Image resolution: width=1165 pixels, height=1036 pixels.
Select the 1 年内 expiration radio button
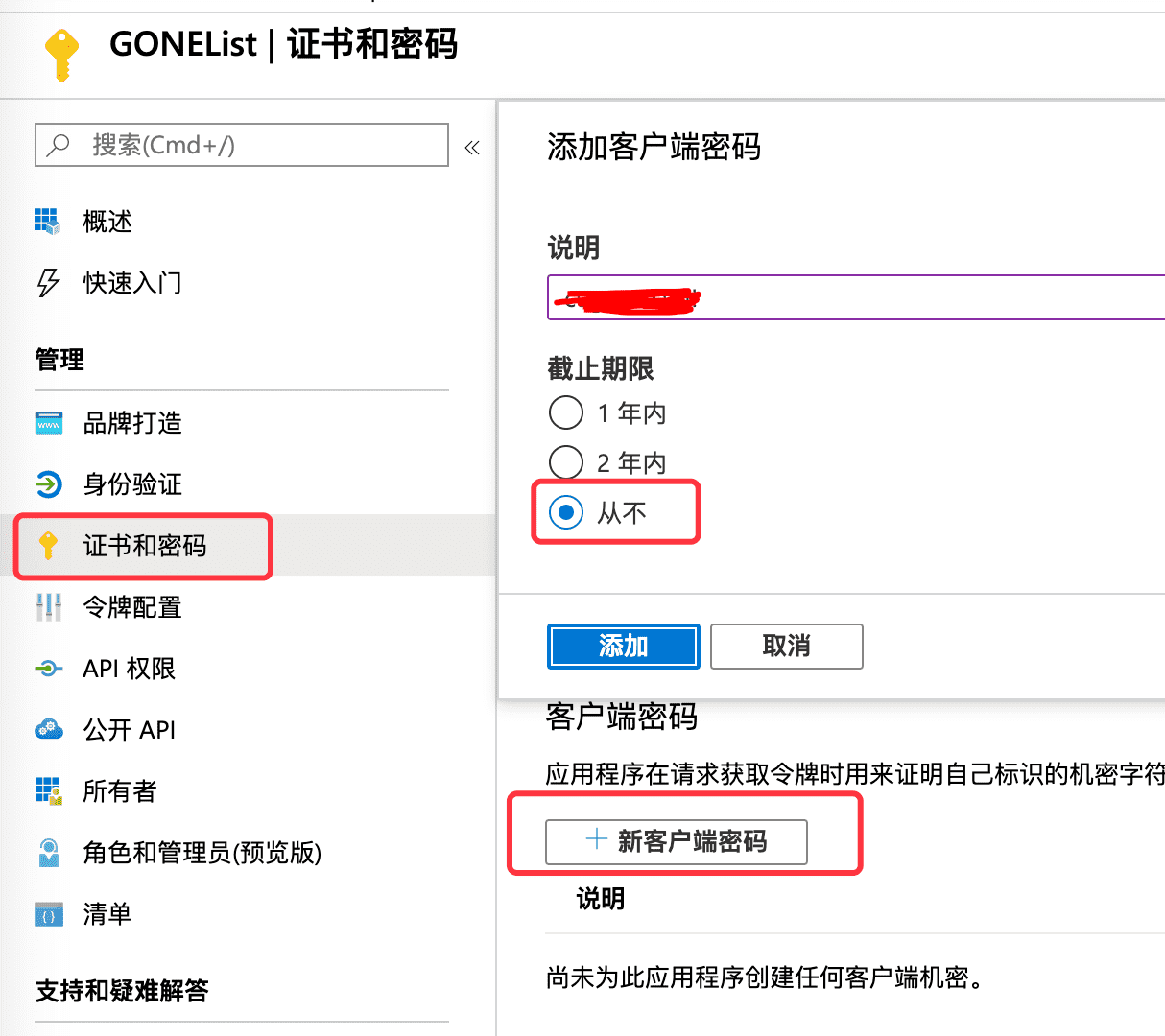pos(566,413)
